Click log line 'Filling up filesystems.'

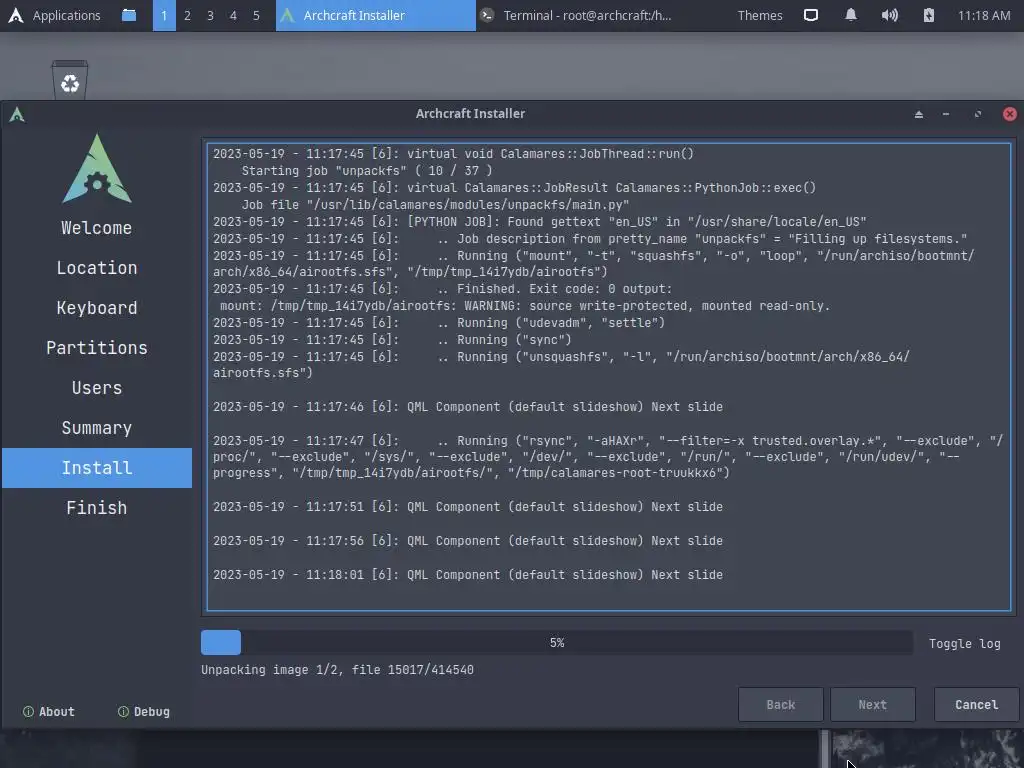(x=590, y=239)
